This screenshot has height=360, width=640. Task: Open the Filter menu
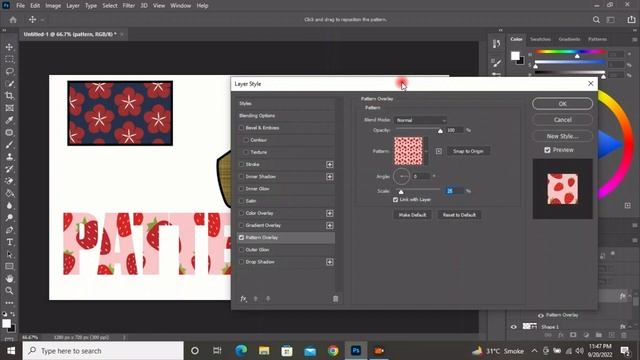[x=129, y=6]
